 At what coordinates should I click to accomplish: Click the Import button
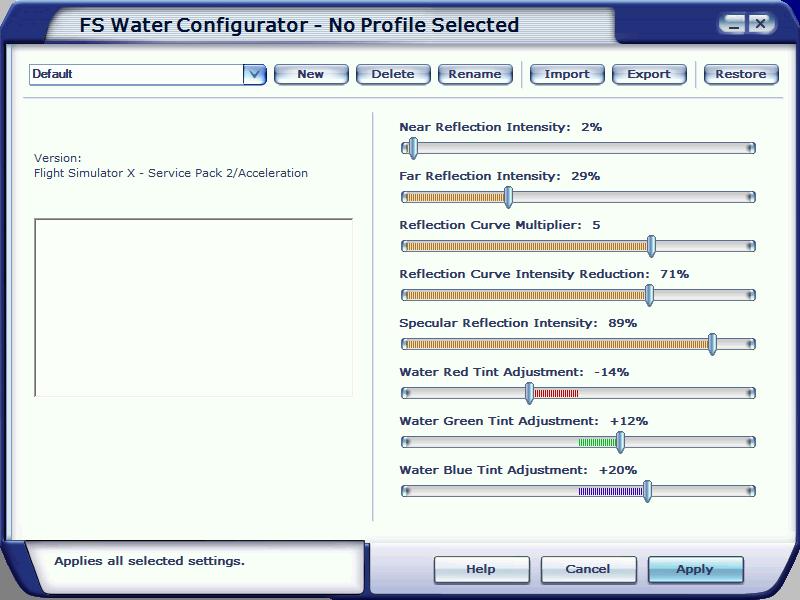tap(566, 74)
